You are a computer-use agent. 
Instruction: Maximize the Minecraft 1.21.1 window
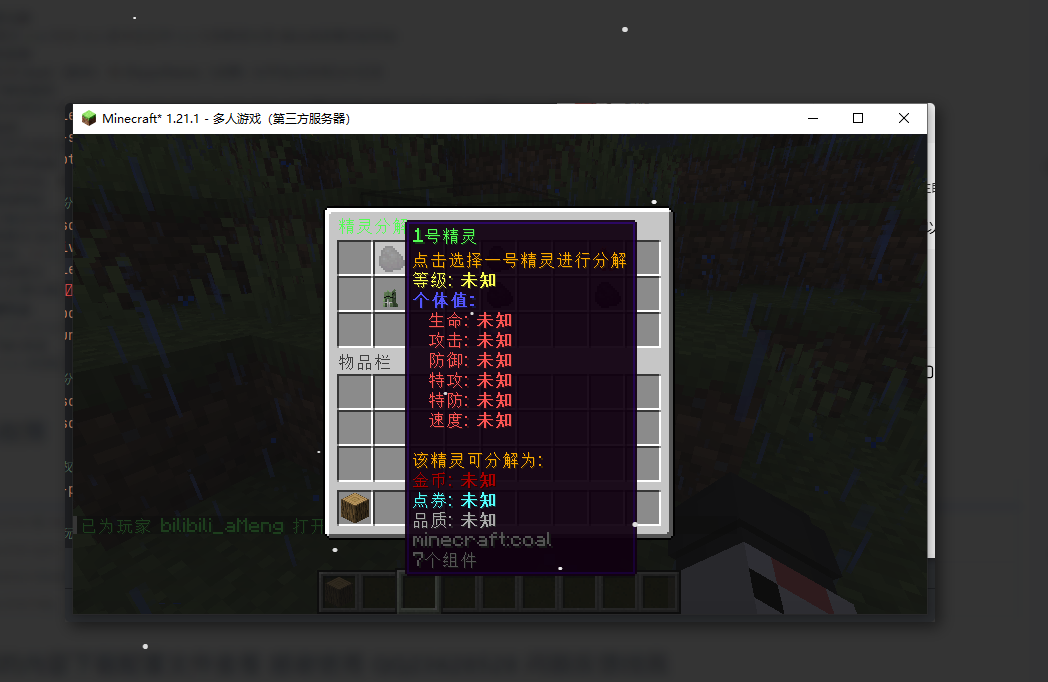[x=857, y=118]
